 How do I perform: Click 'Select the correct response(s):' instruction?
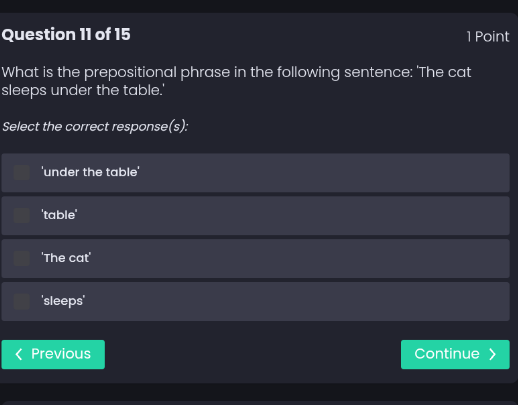pos(95,127)
